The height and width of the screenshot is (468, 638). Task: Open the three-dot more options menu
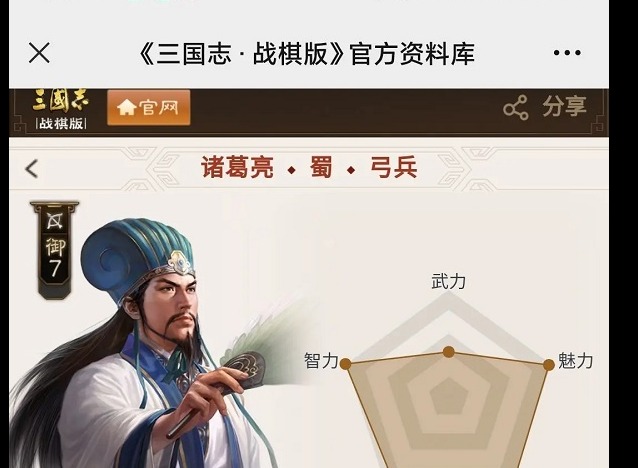point(567,52)
